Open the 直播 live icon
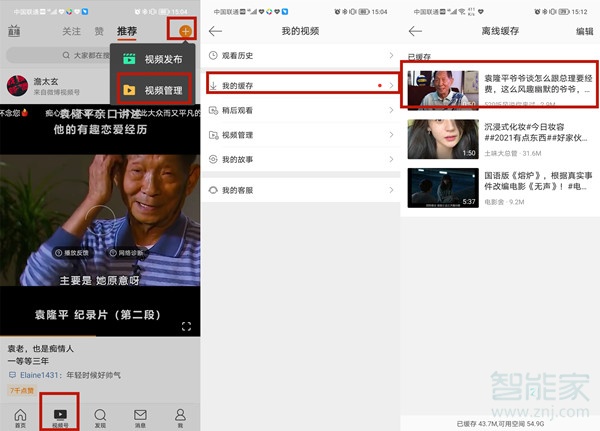 (x=14, y=31)
